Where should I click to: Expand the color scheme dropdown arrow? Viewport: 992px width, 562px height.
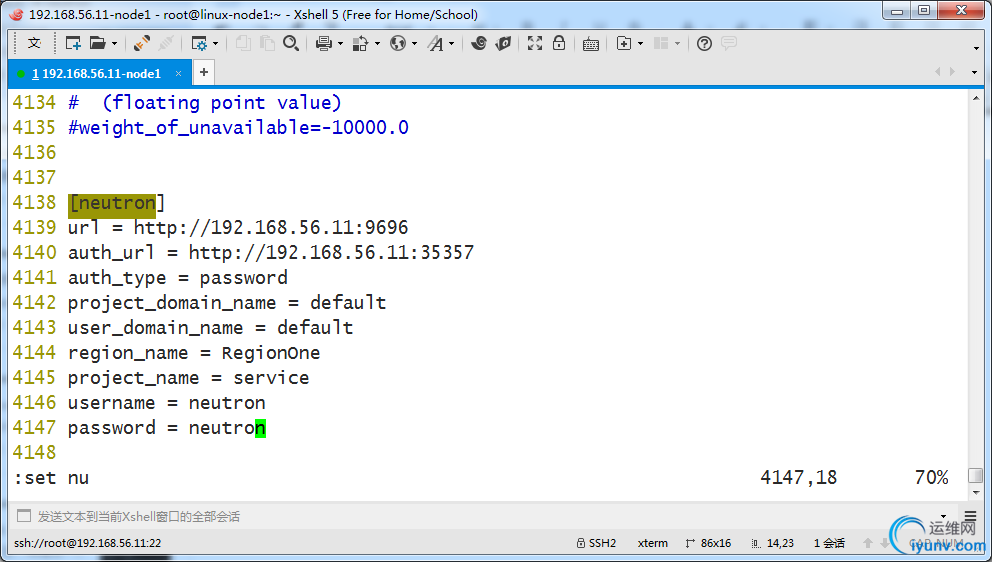(x=378, y=44)
